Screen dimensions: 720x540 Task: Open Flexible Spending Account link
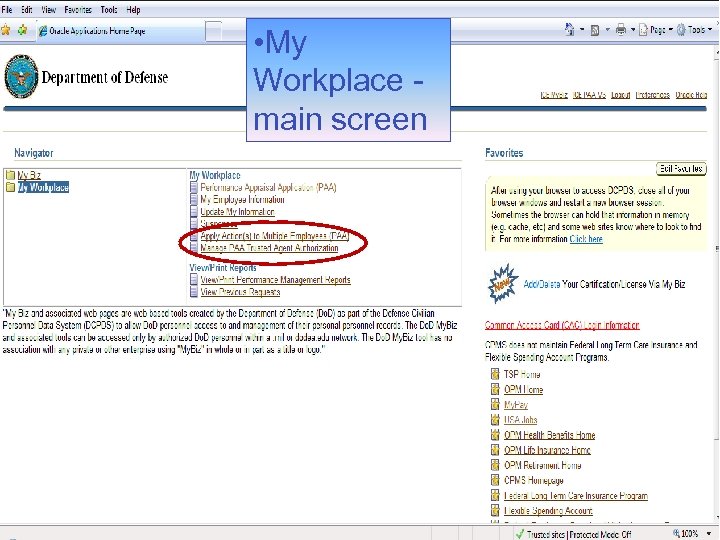548,511
